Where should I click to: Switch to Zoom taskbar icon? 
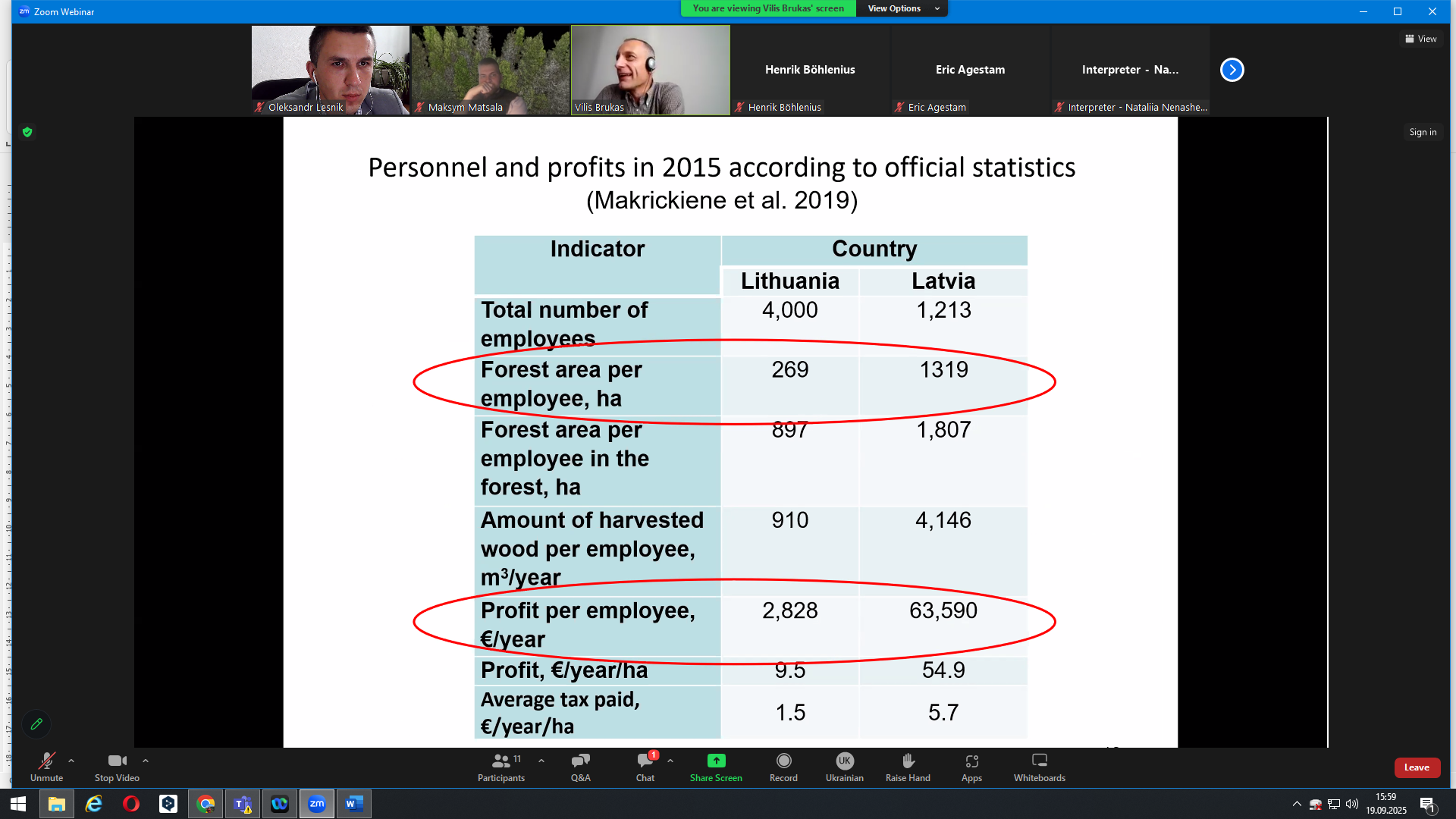(x=317, y=804)
